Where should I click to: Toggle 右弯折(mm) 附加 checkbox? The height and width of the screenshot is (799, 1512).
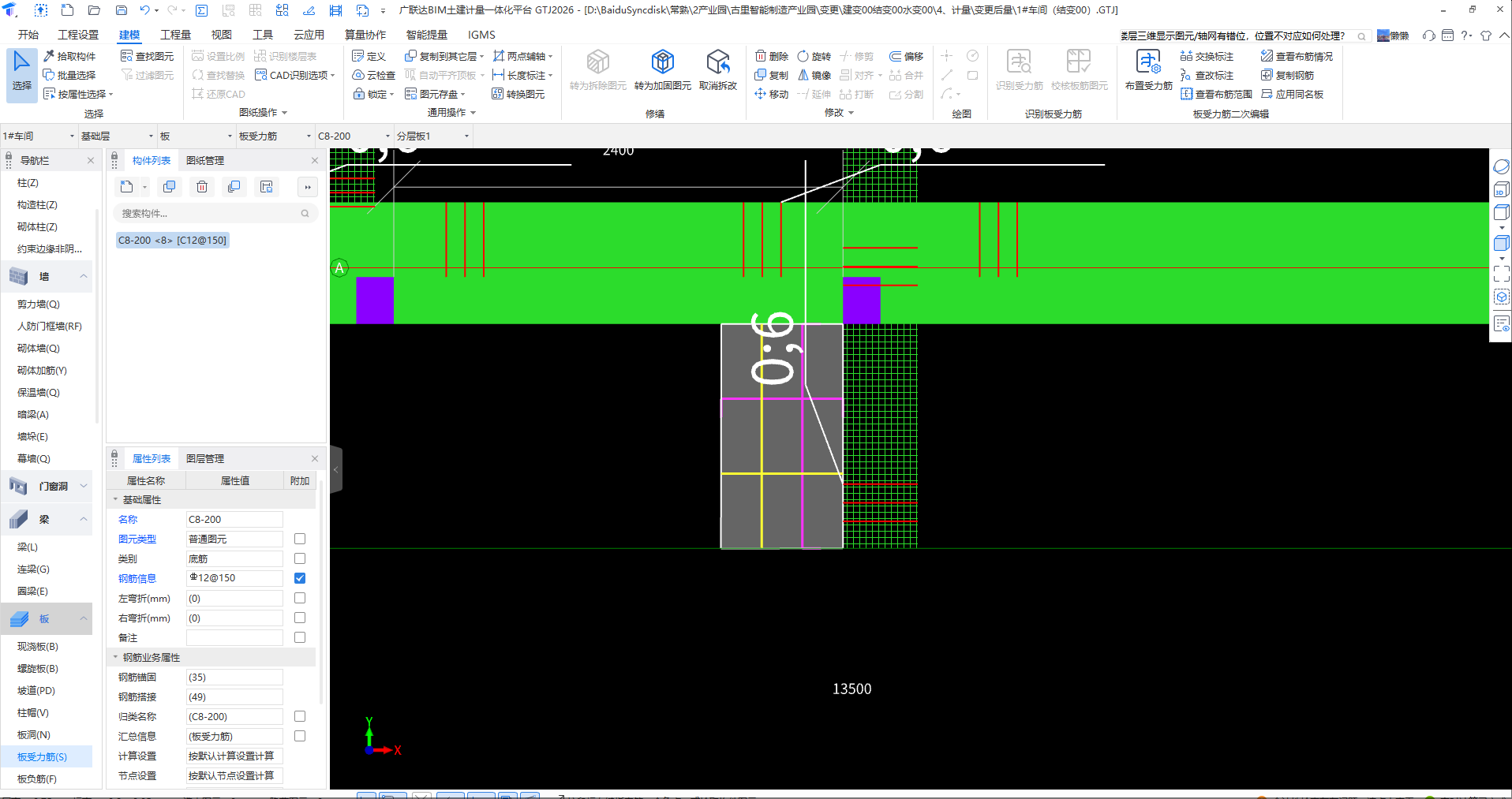(300, 618)
